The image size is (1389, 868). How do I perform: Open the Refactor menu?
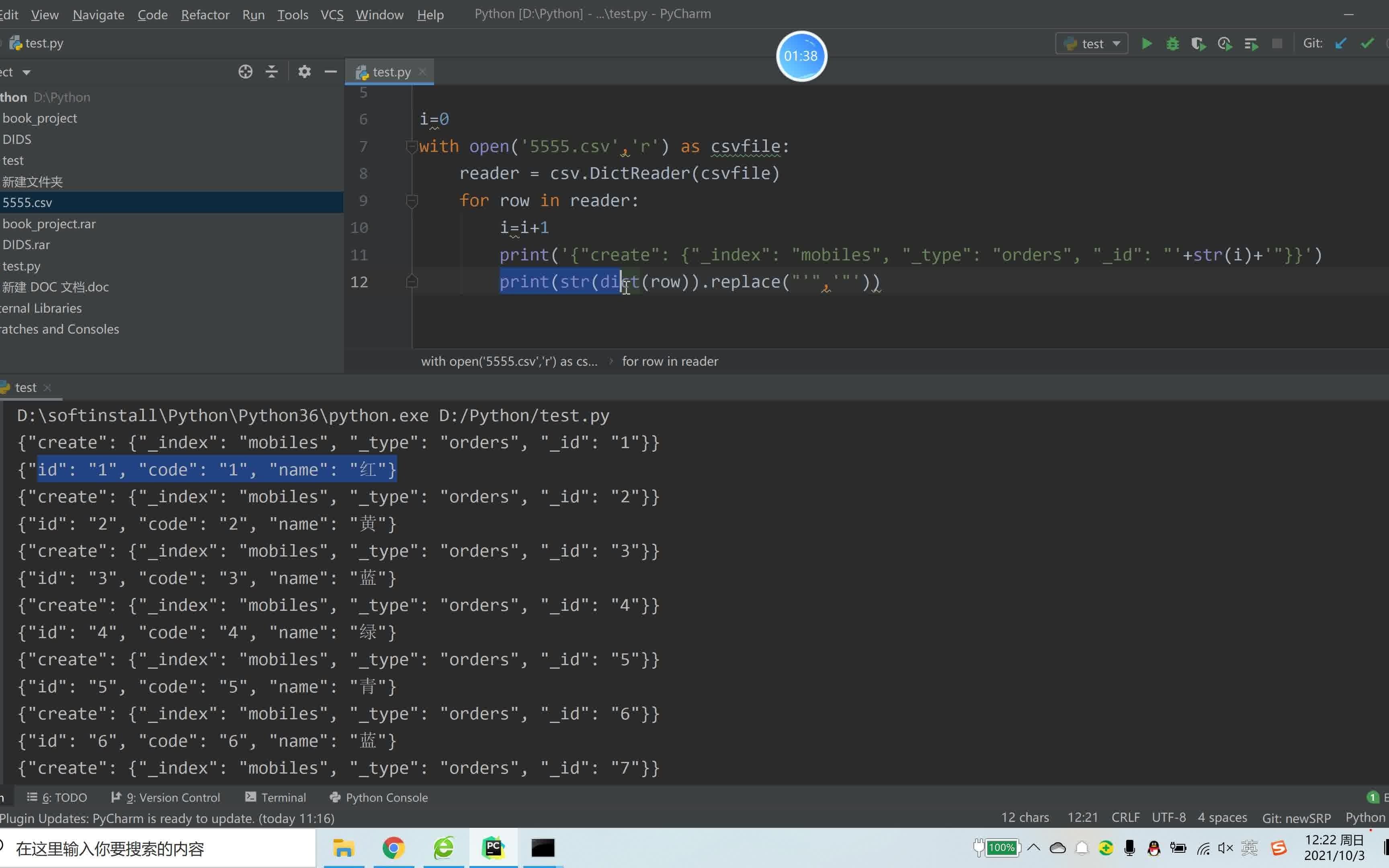pyautogui.click(x=205, y=14)
